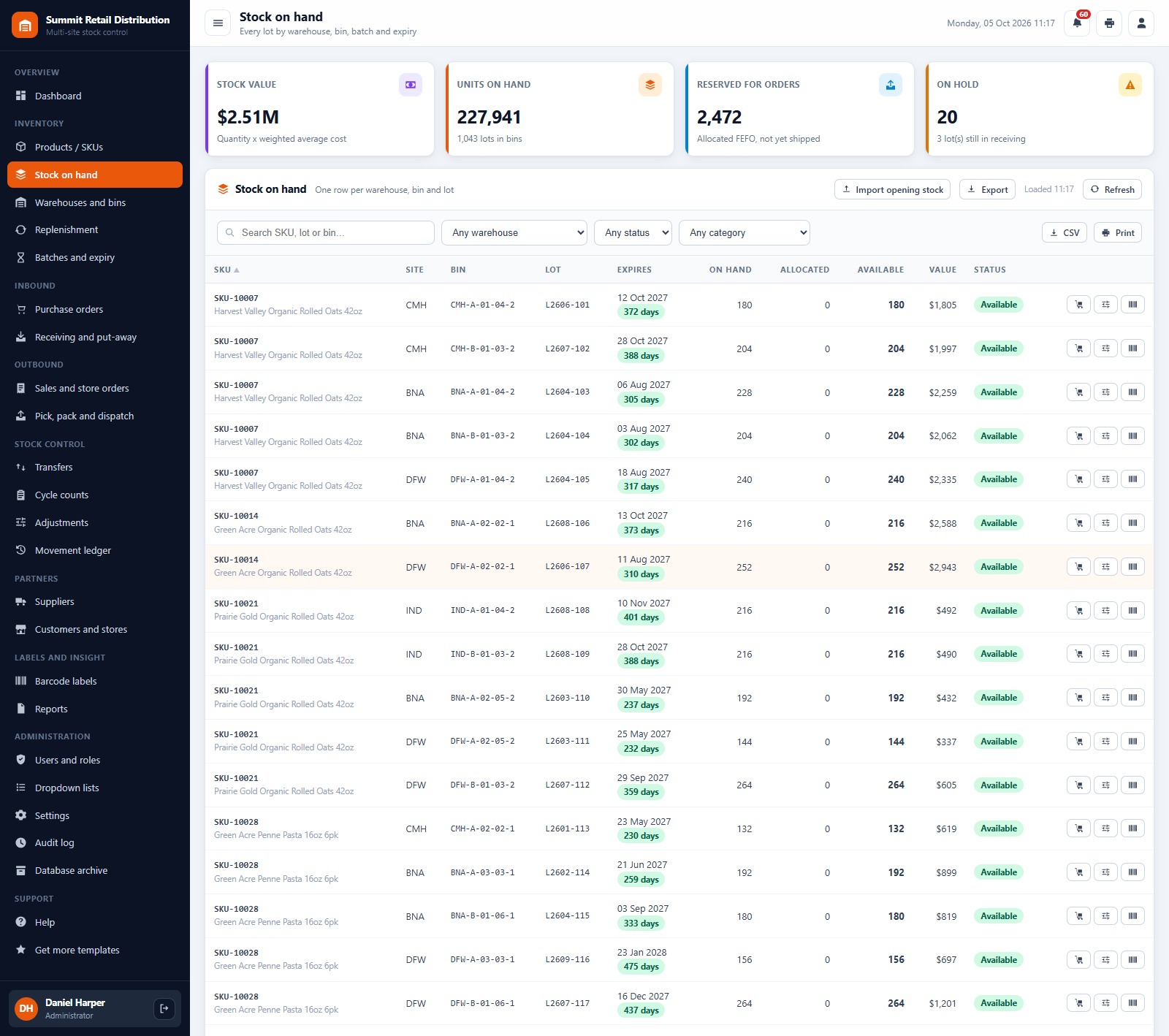
Task: Refresh the stock on hand table
Action: [1112, 189]
